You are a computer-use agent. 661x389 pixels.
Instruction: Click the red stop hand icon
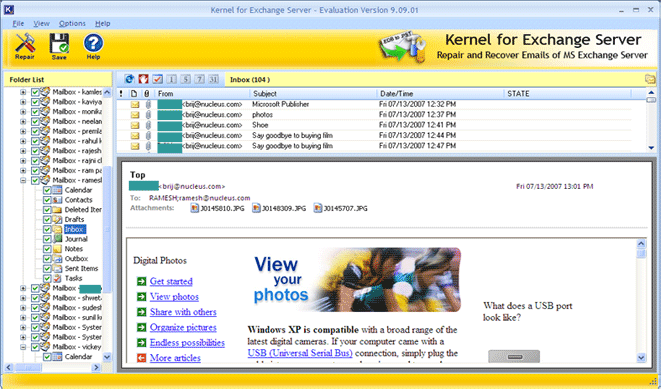coord(143,79)
